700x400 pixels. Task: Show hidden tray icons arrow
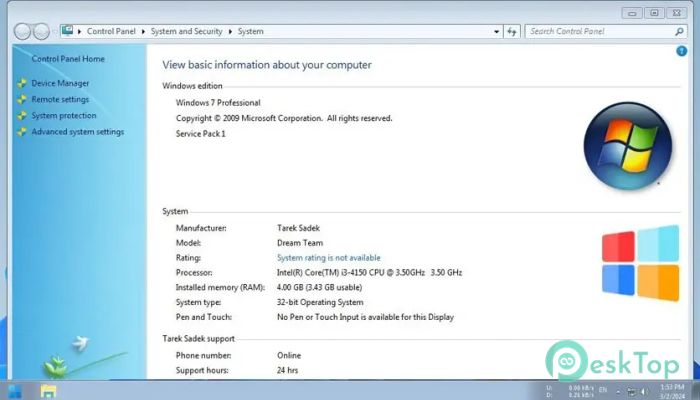coord(618,392)
